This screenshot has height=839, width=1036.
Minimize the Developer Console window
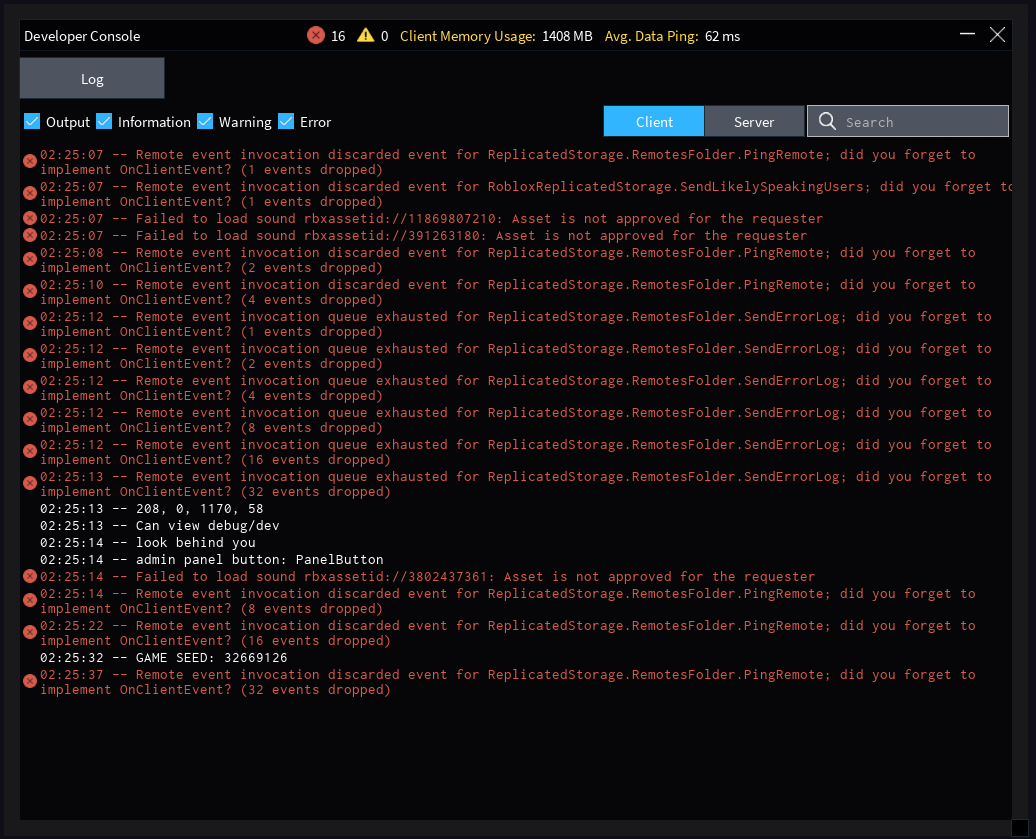[x=967, y=34]
